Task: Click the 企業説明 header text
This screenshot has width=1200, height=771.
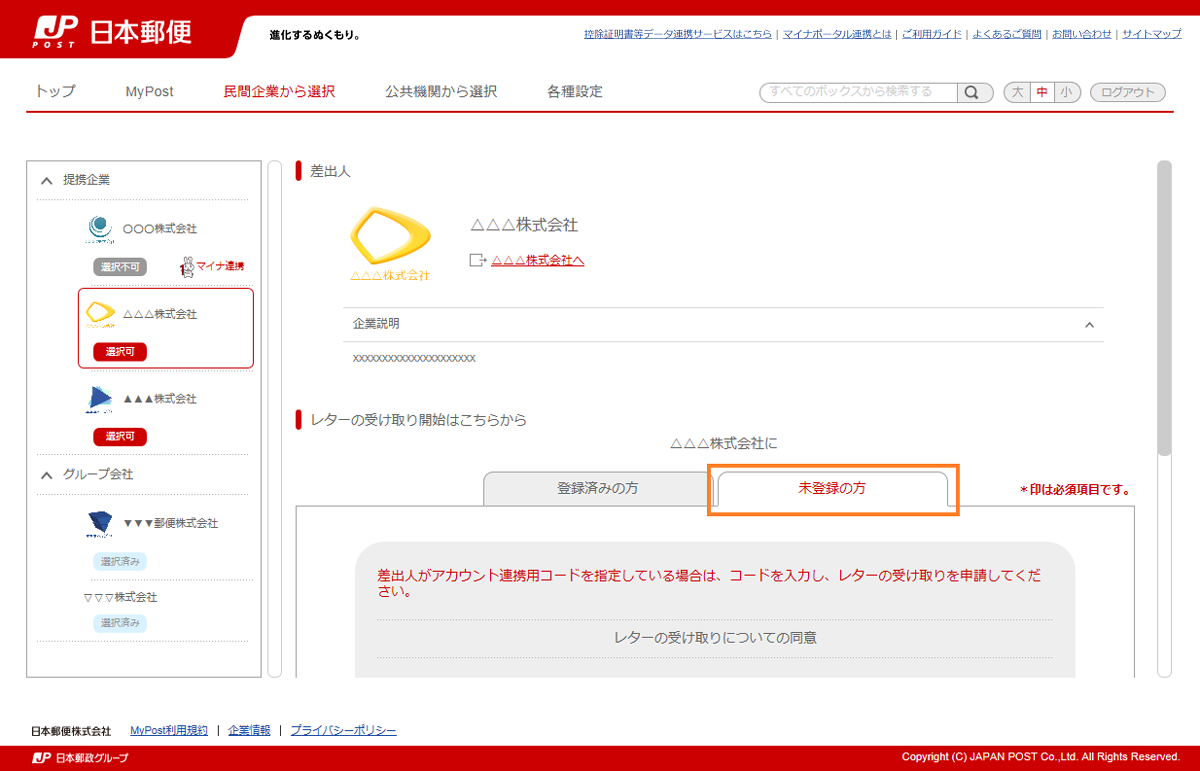Action: [x=376, y=325]
